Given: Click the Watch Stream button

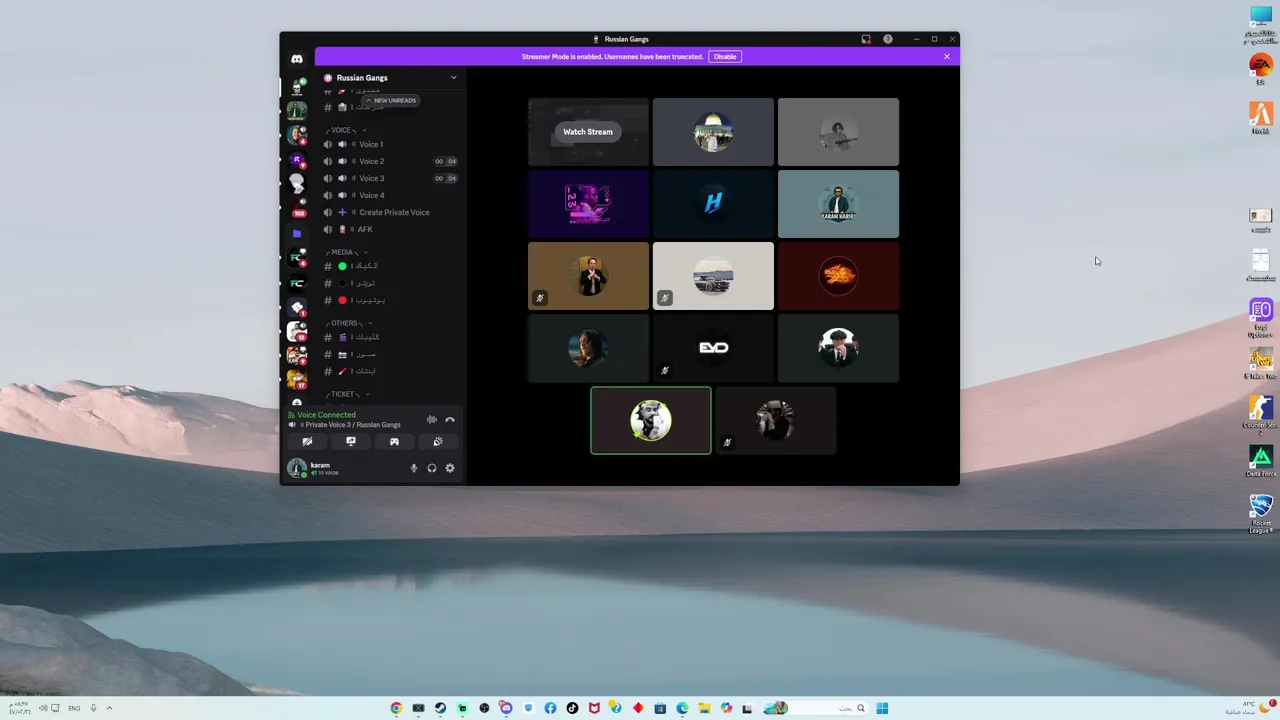Looking at the screenshot, I should [588, 132].
